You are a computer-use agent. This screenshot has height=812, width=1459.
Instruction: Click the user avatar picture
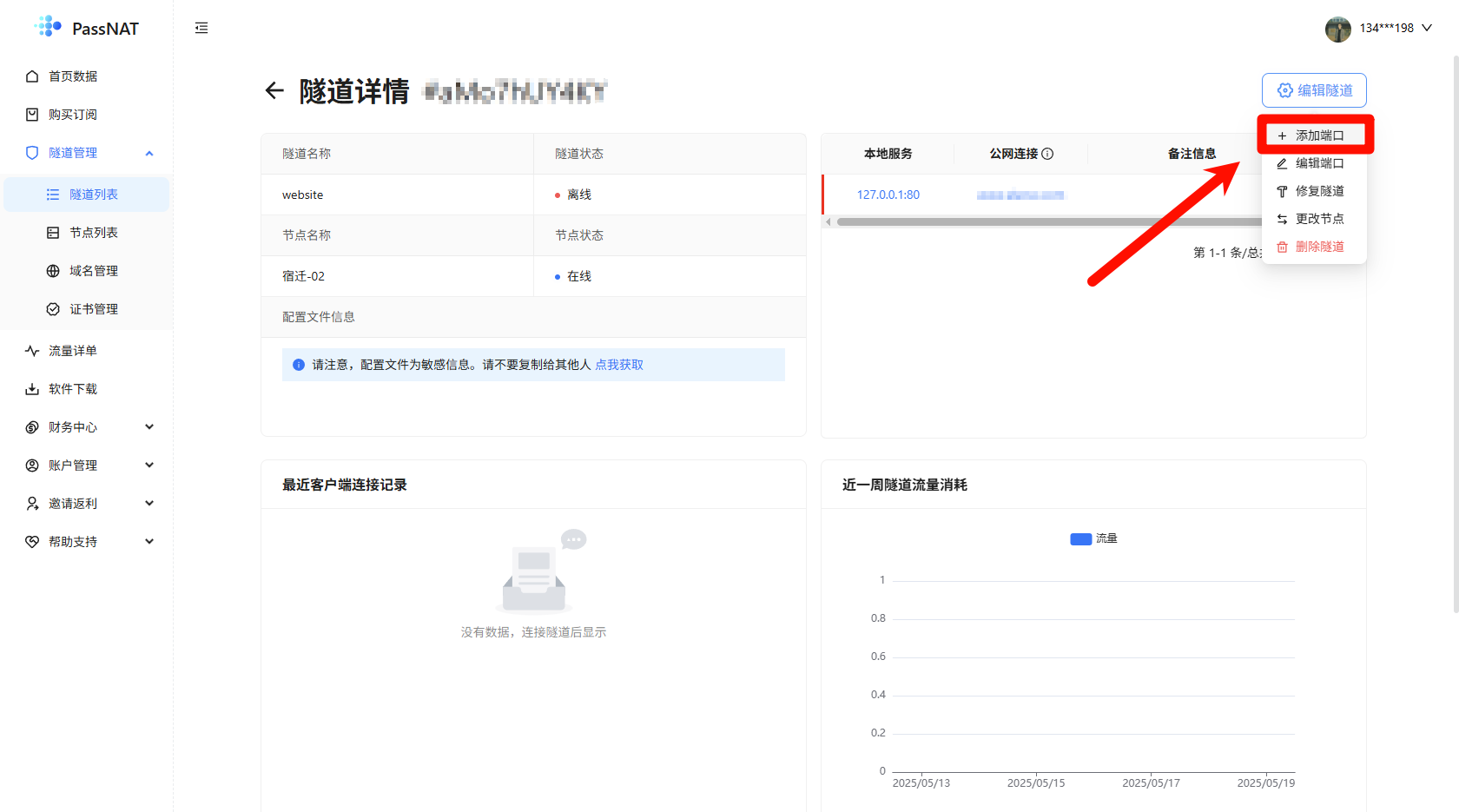1337,29
